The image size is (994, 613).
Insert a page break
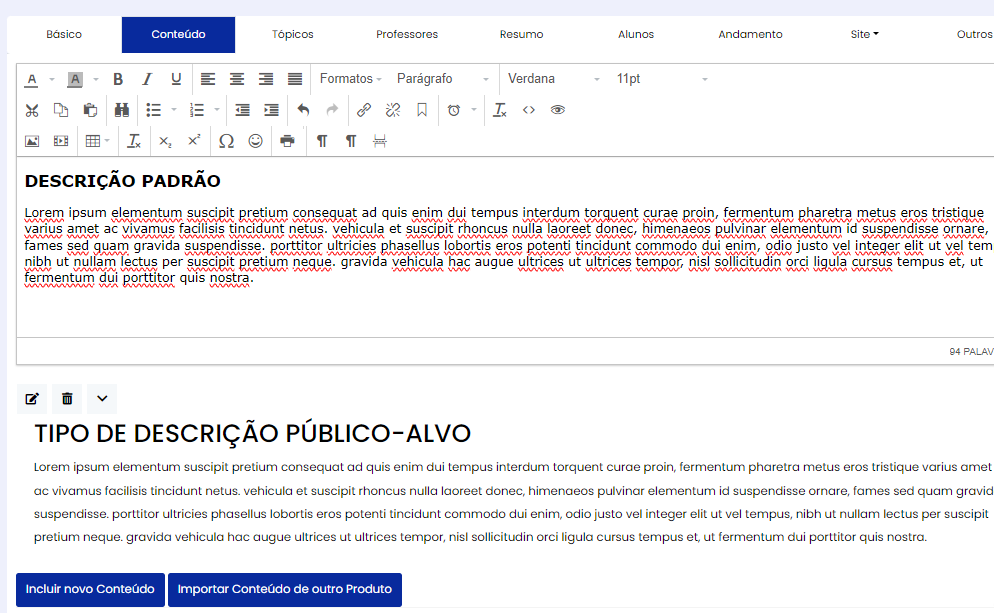click(x=380, y=141)
